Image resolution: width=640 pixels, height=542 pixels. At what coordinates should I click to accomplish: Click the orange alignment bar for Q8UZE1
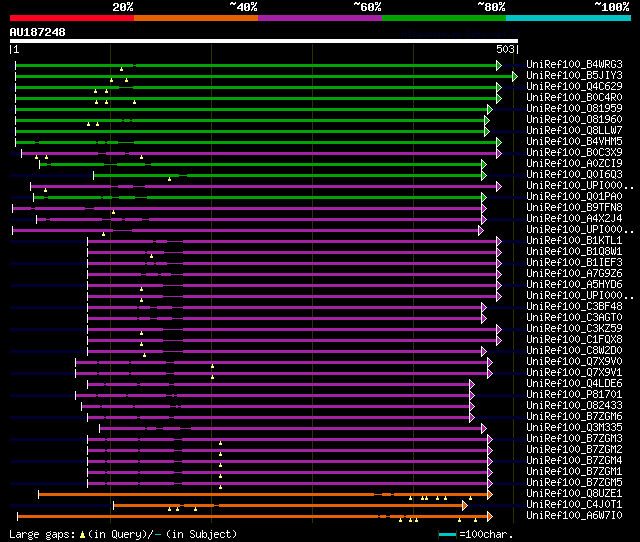click(263, 495)
